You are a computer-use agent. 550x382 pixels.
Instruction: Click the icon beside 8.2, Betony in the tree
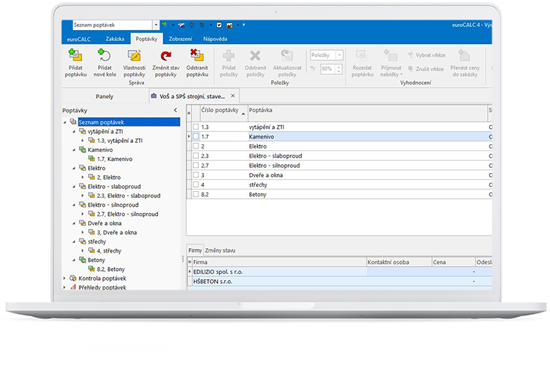[92, 269]
